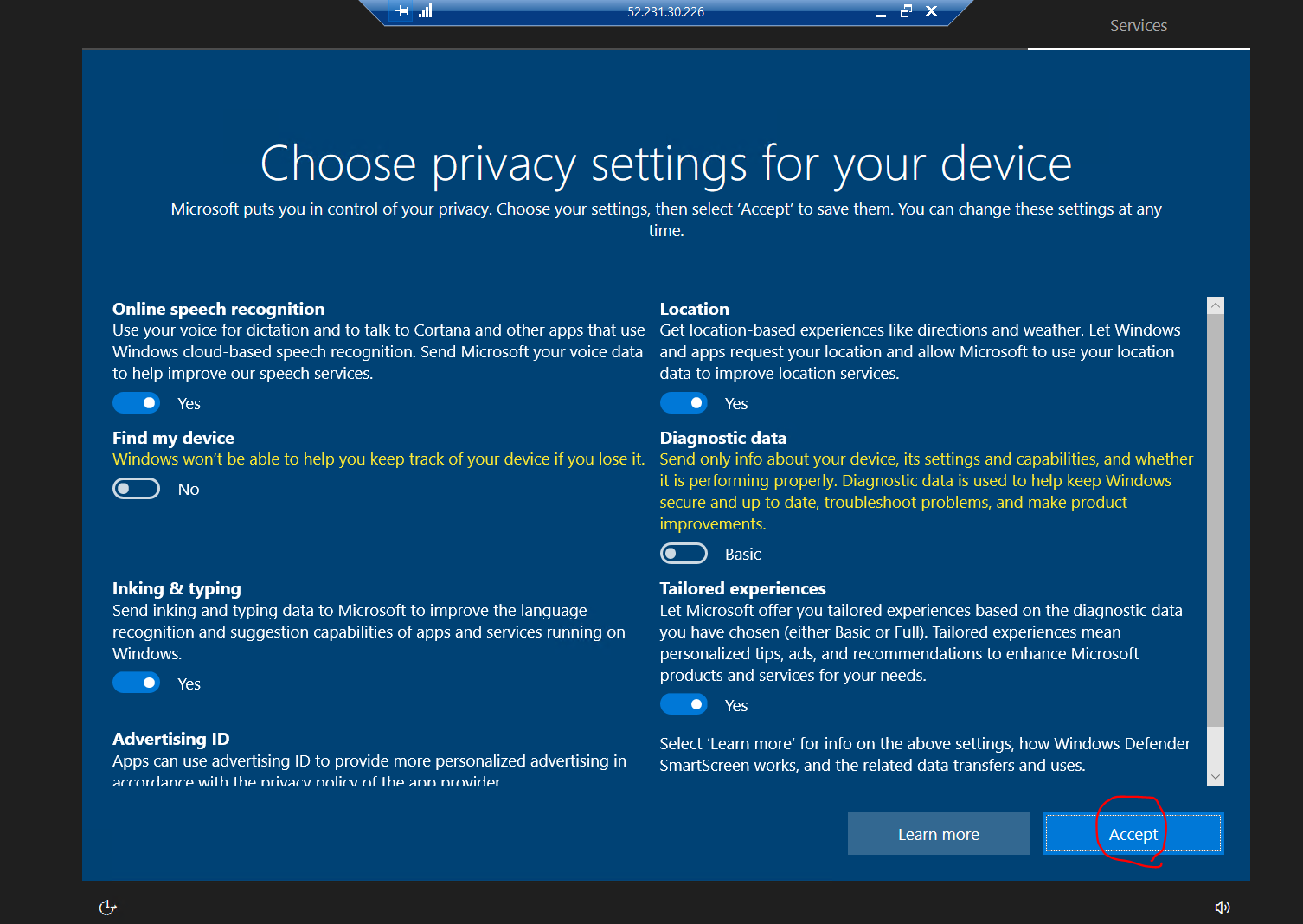Click the Find my device heading
Viewport: 1303px width, 924px height.
[173, 438]
